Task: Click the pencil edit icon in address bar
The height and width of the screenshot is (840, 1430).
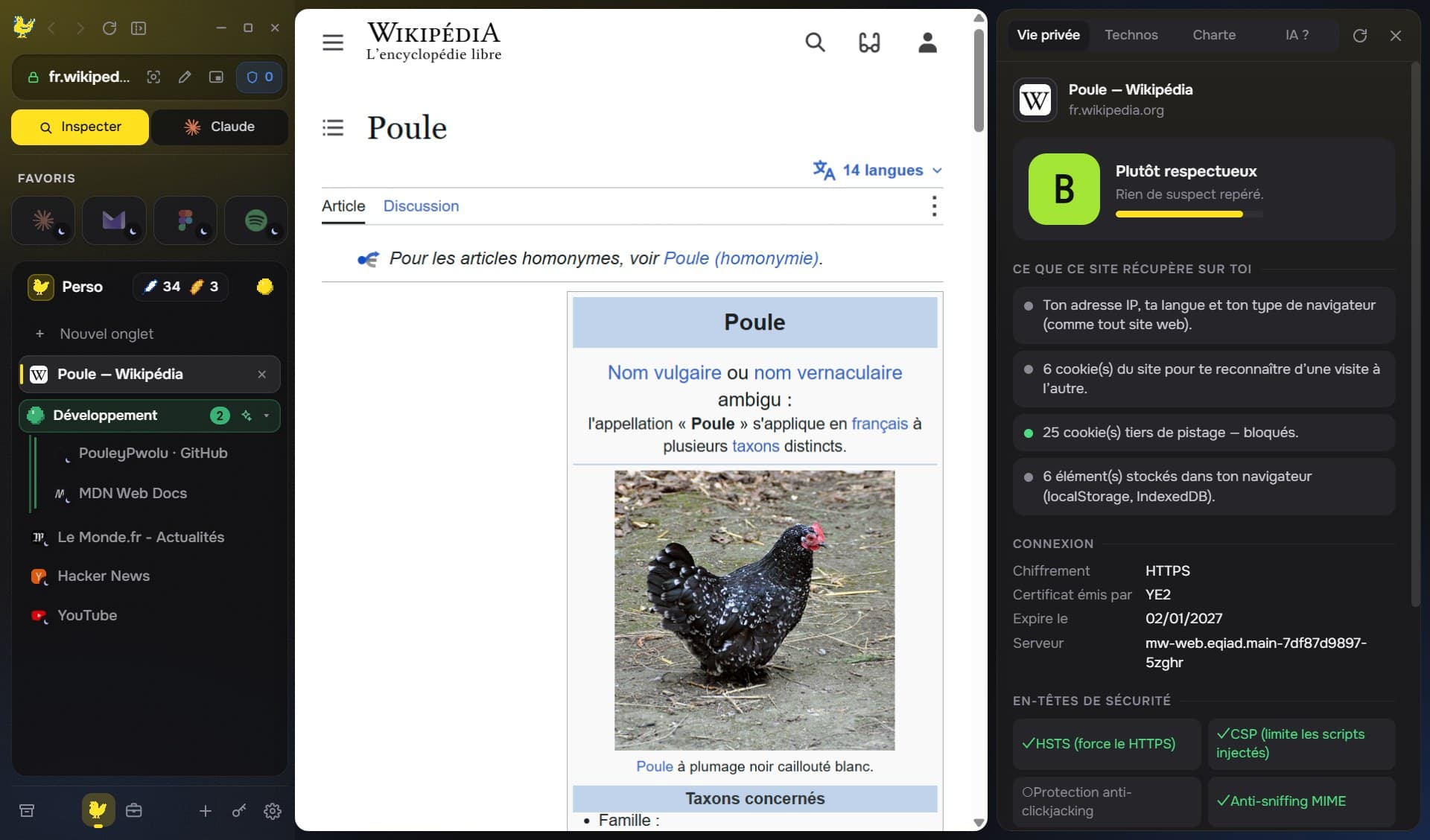Action: [x=185, y=77]
